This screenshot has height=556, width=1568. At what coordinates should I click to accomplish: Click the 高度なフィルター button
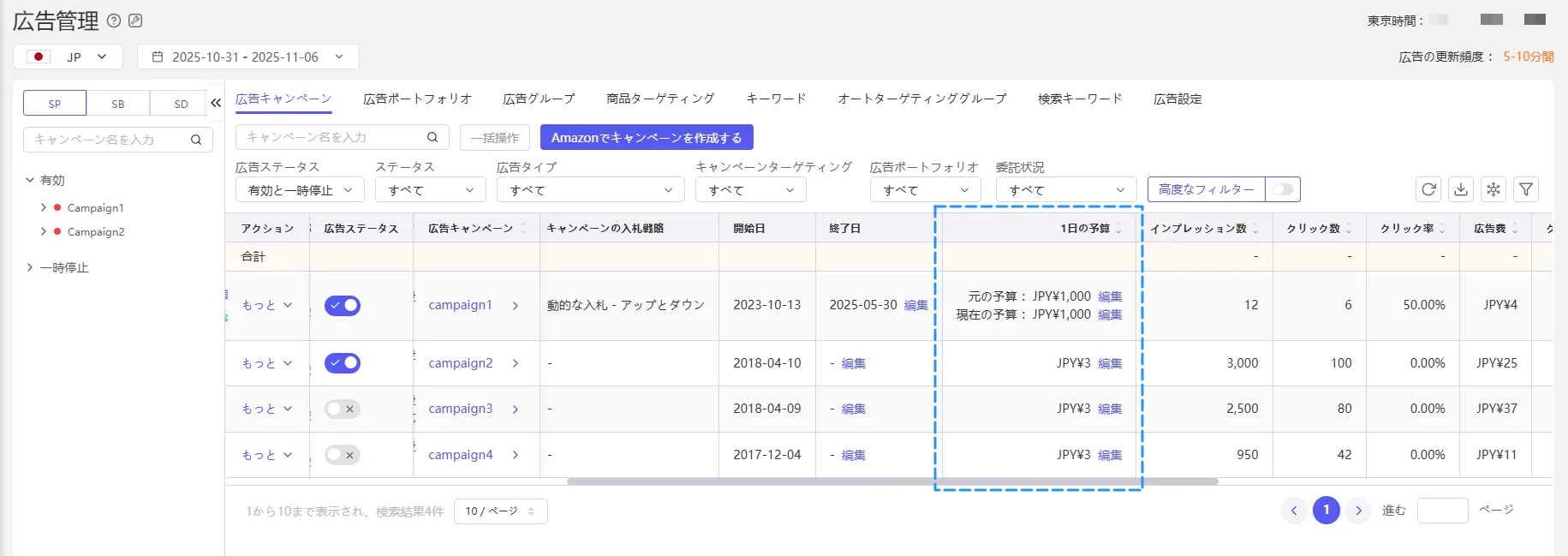(1206, 189)
